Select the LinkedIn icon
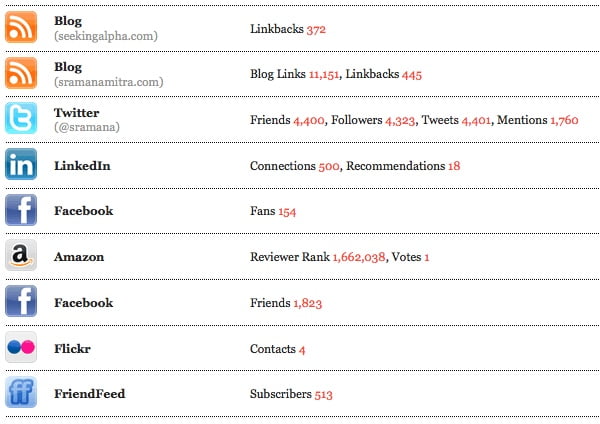 [21, 164]
